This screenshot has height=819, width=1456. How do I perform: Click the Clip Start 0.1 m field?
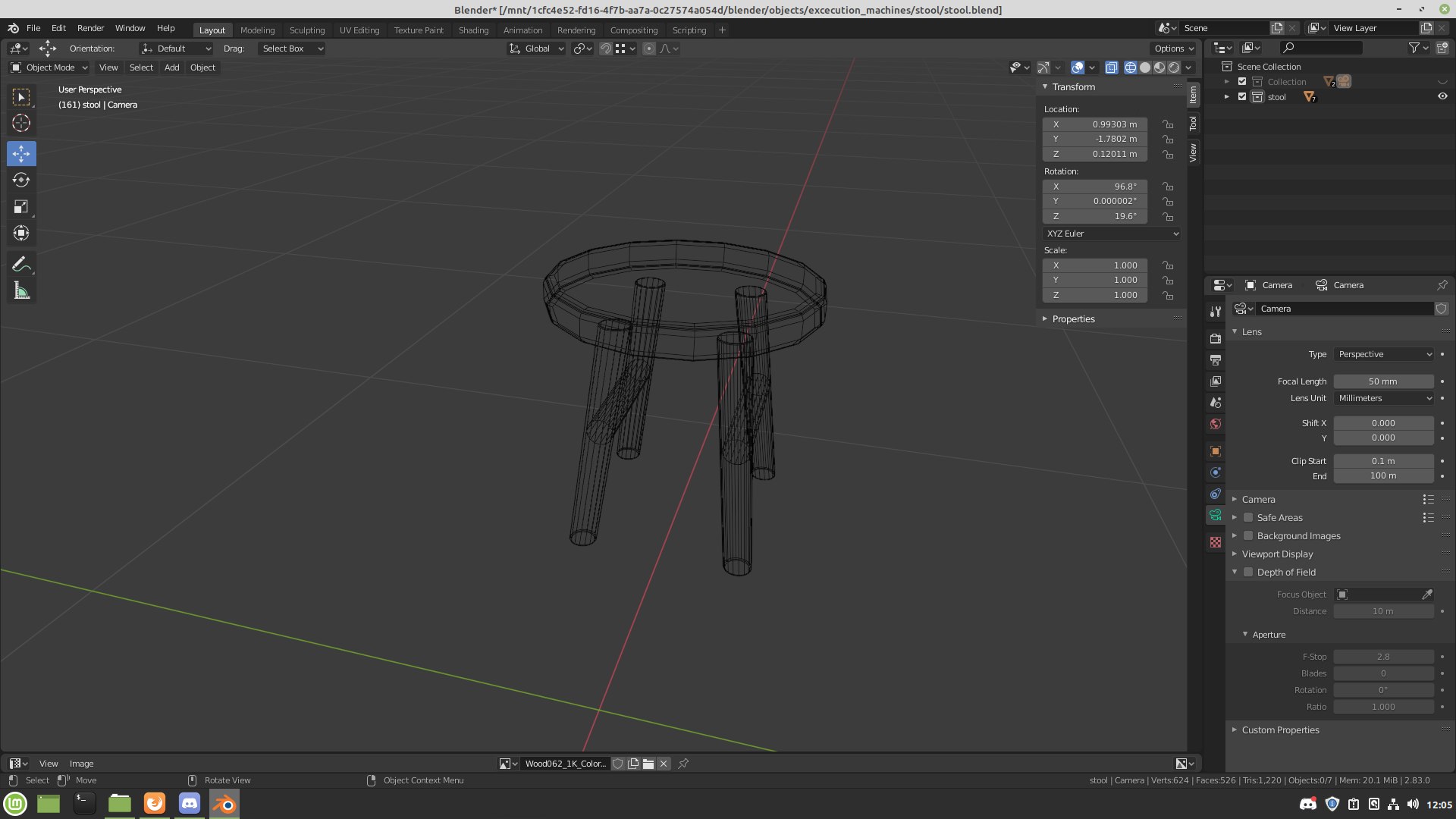pyautogui.click(x=1383, y=461)
